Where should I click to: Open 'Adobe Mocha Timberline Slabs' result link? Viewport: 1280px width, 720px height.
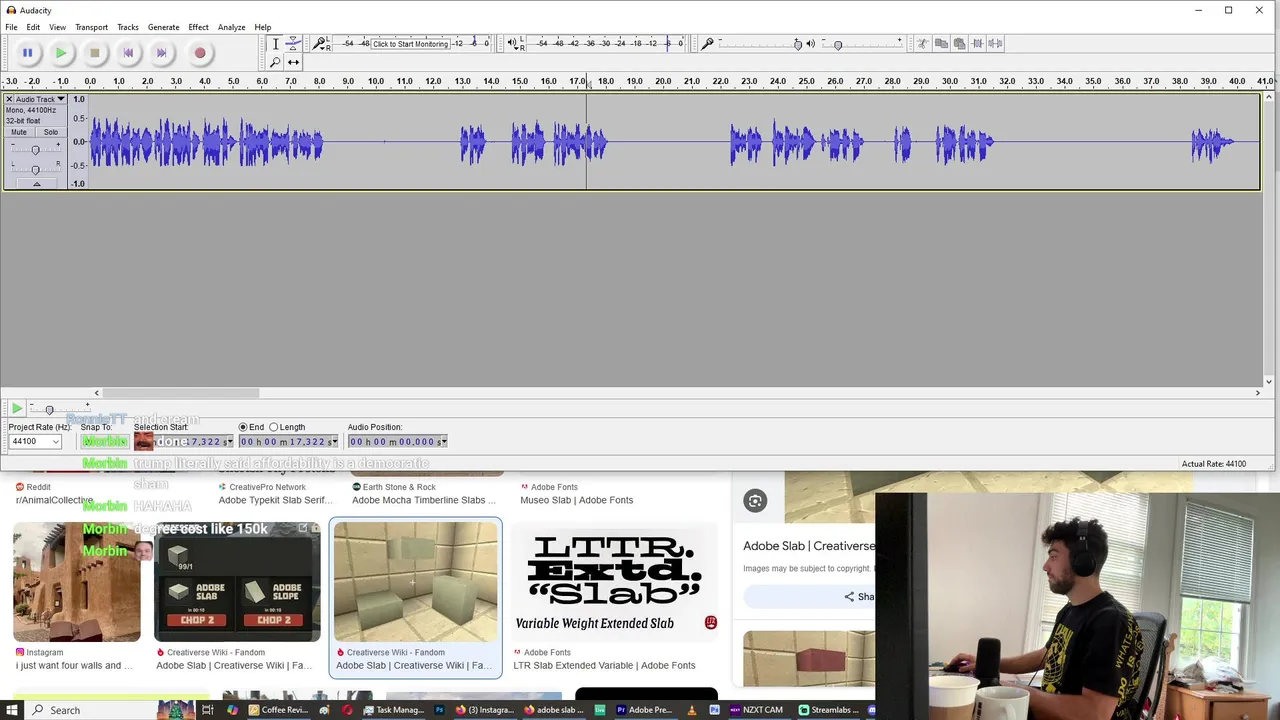424,500
